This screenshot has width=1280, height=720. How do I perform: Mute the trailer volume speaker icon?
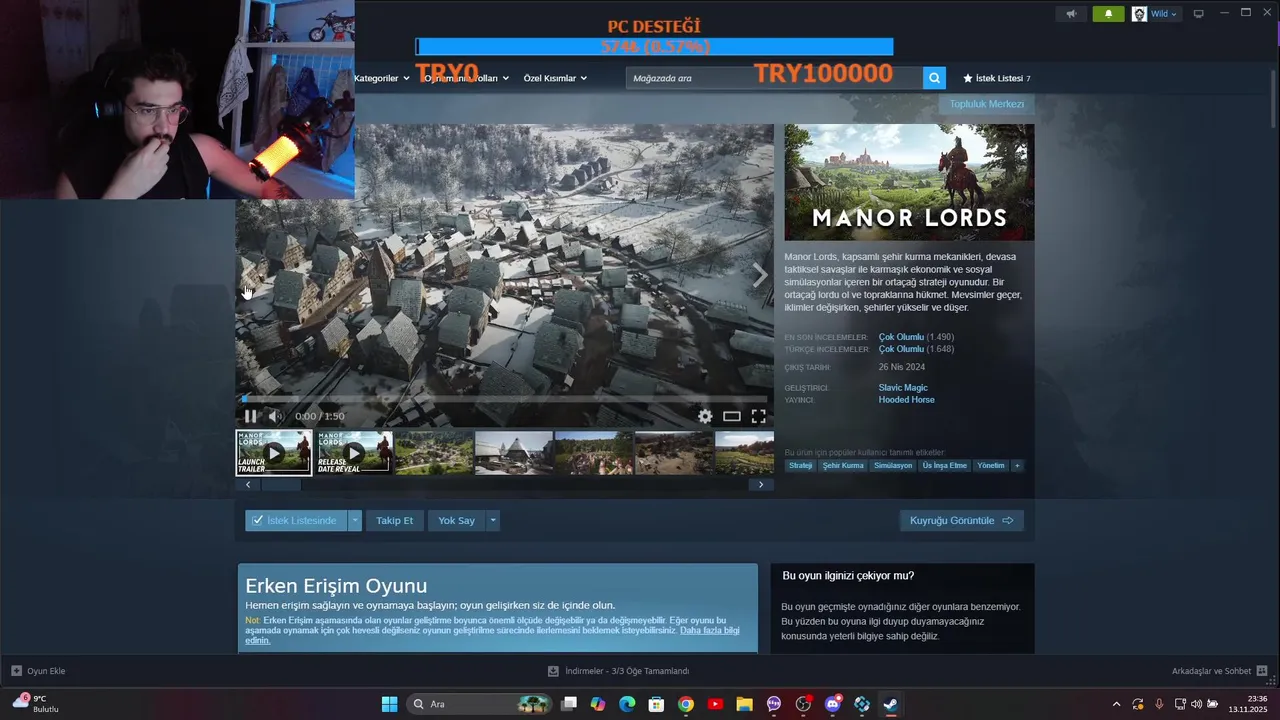(276, 416)
